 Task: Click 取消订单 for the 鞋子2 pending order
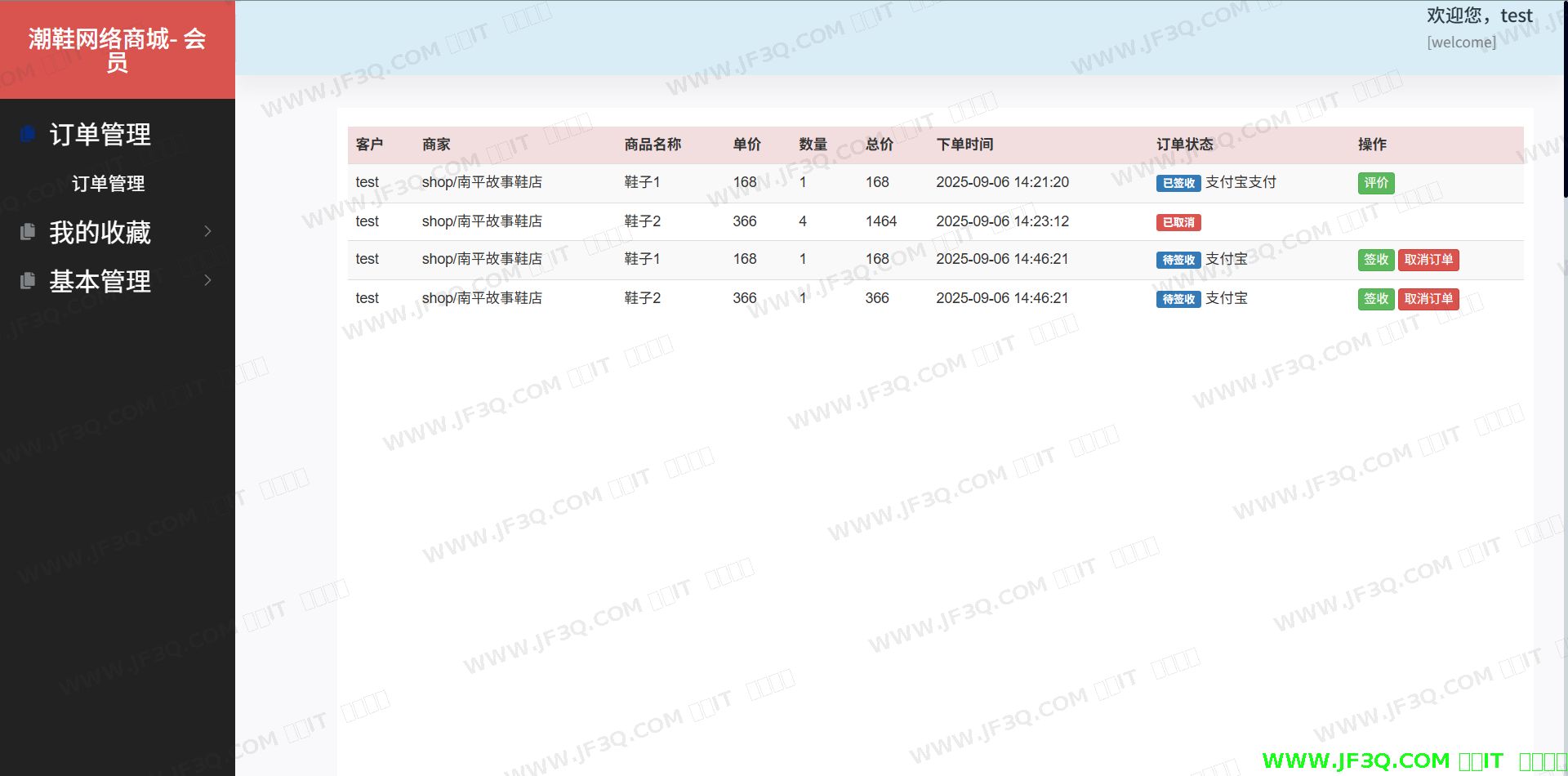pyautogui.click(x=1428, y=299)
